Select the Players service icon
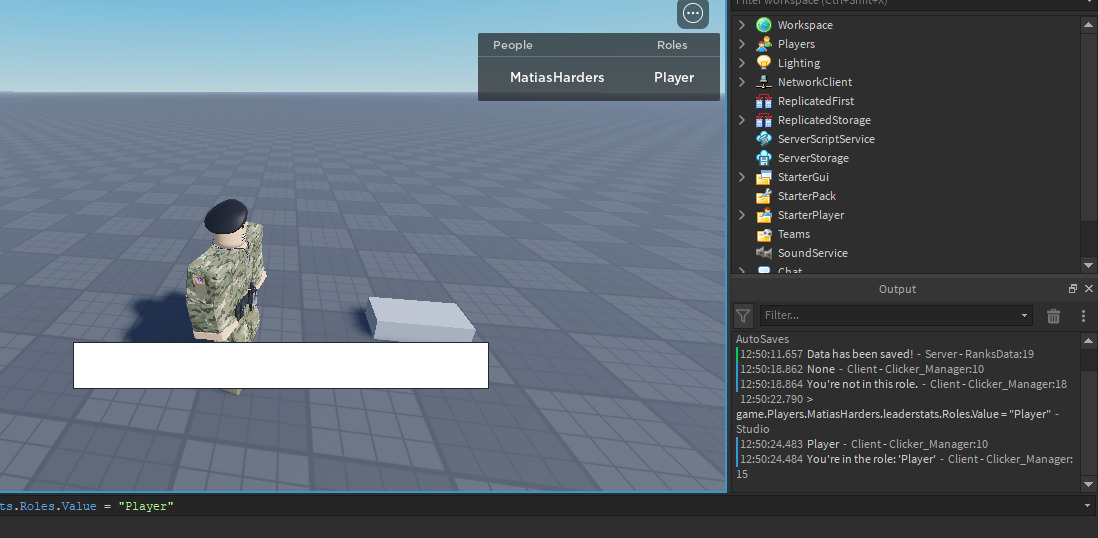The image size is (1098, 538). pos(763,44)
